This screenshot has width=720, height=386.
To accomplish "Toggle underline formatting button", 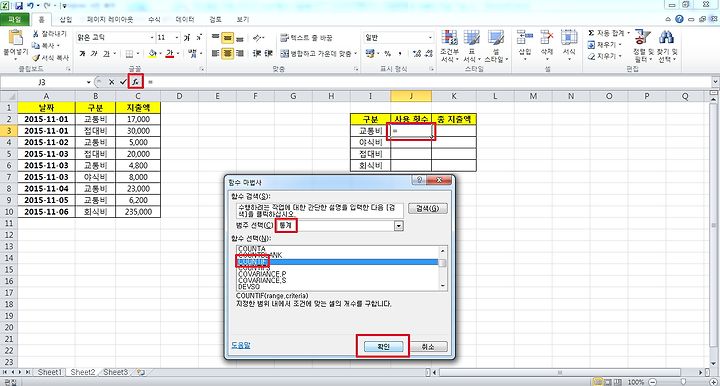I will pyautogui.click(x=106, y=54).
